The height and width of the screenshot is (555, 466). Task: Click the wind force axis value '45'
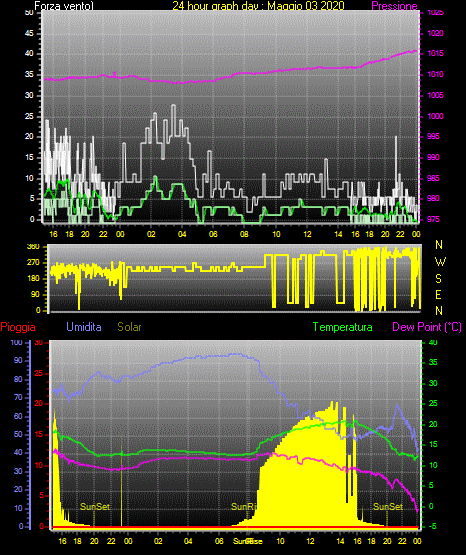pyautogui.click(x=30, y=33)
